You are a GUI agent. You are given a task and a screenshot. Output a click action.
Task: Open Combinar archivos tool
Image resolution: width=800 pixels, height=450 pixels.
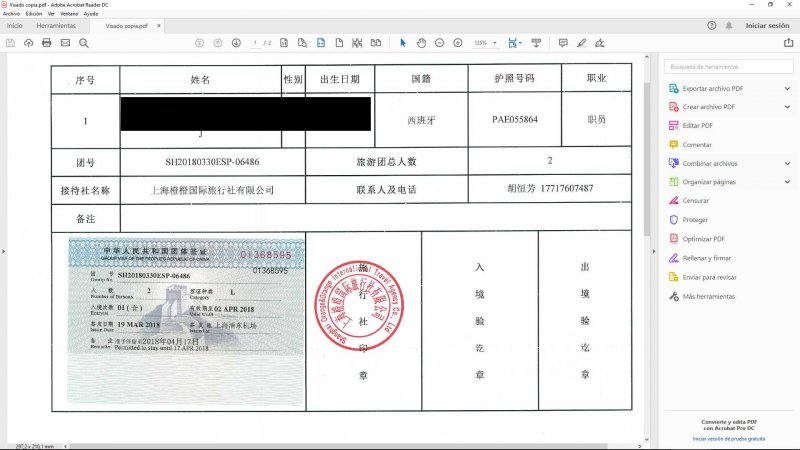tap(710, 163)
